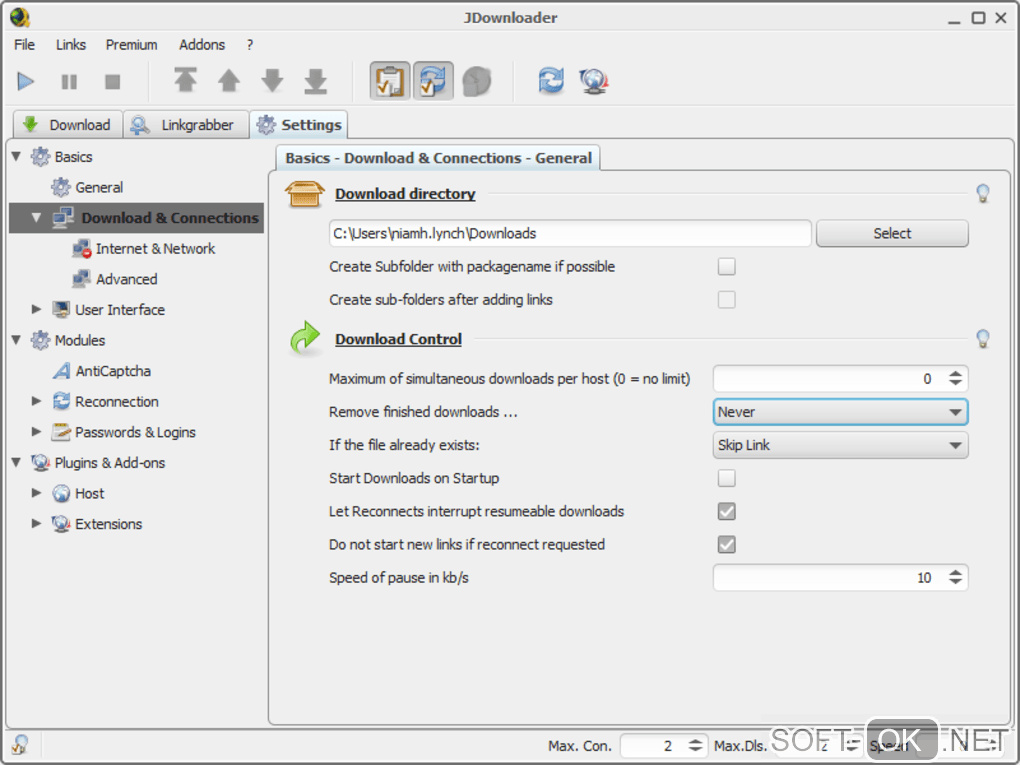Image resolution: width=1020 pixels, height=765 pixels.
Task: Click the globe update icon in toolbar
Action: (594, 82)
